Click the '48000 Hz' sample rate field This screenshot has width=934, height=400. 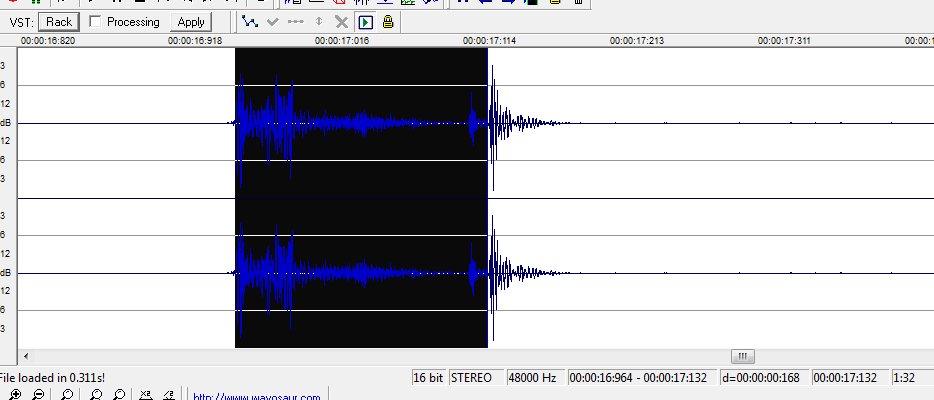pyautogui.click(x=534, y=377)
